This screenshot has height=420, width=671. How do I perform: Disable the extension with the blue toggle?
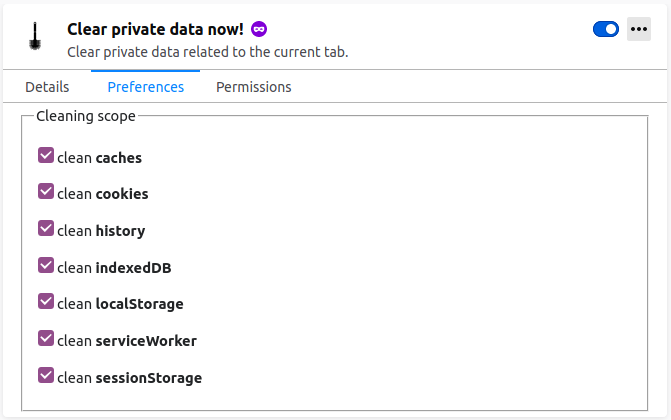coord(606,30)
